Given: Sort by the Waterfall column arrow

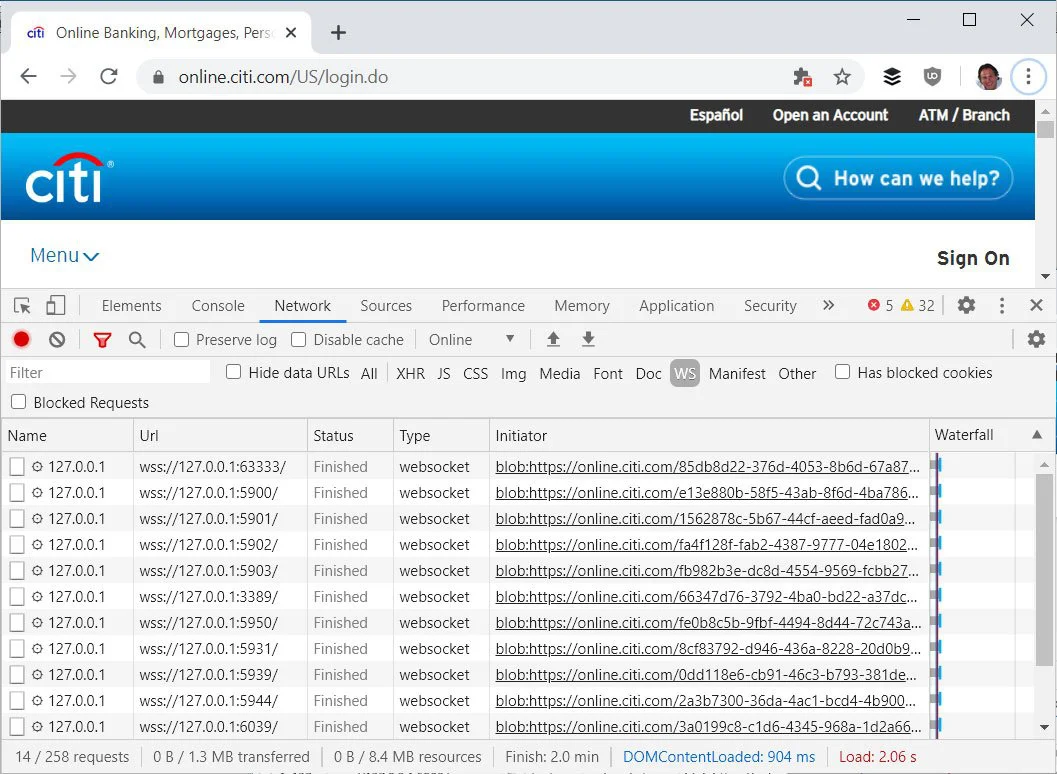Looking at the screenshot, I should tap(1037, 435).
